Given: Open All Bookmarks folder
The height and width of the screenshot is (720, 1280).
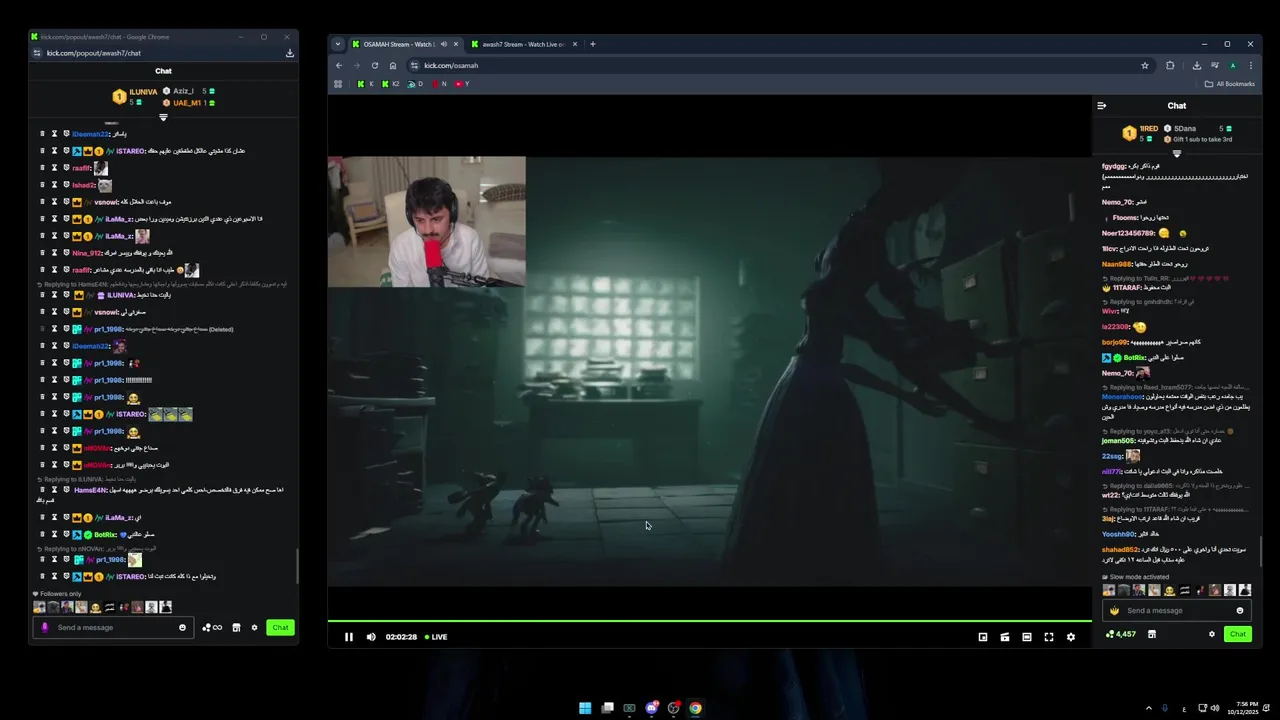Looking at the screenshot, I should (1230, 84).
